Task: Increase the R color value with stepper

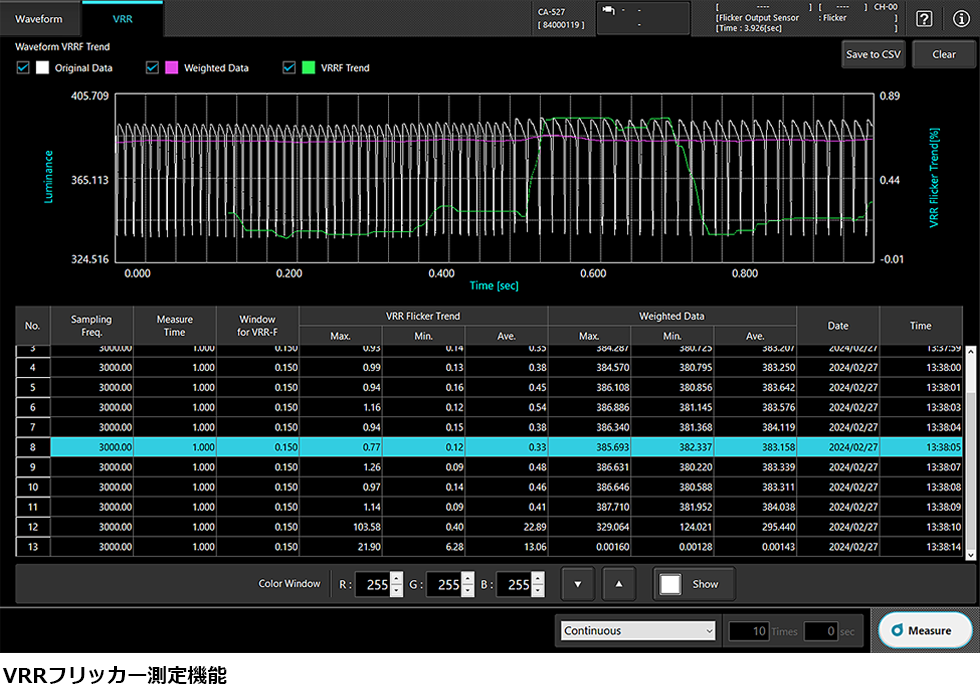Action: [x=396, y=578]
